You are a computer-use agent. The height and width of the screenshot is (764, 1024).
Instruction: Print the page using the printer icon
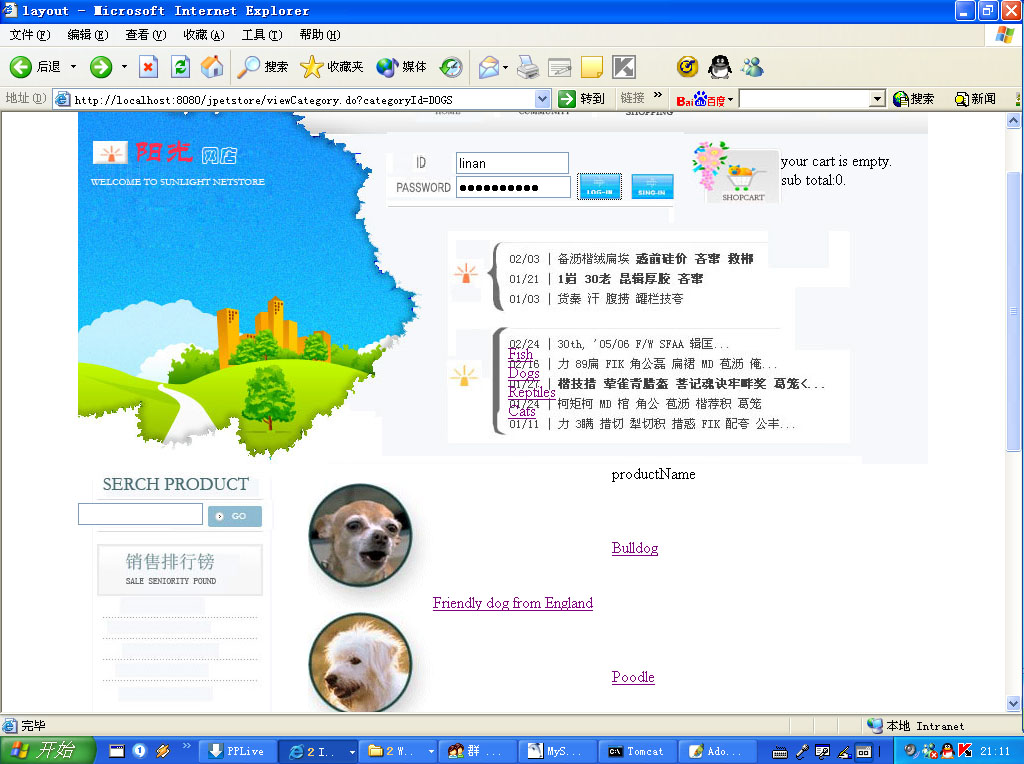[528, 67]
